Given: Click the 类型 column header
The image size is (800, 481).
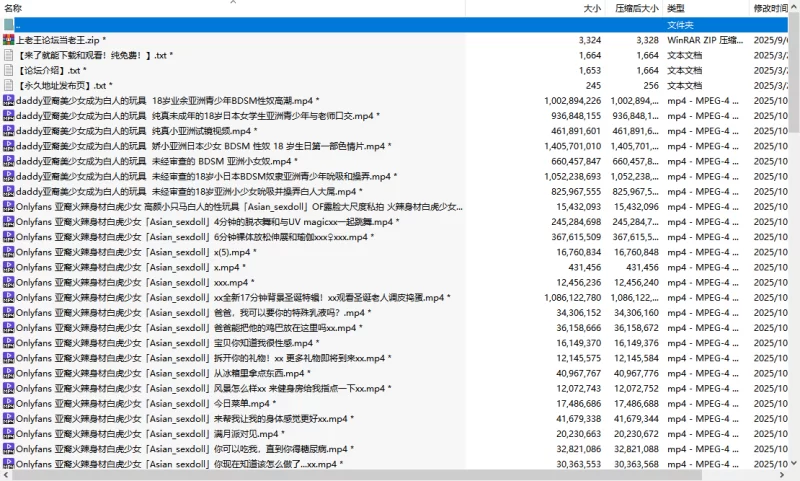Looking at the screenshot, I should pos(676,8).
